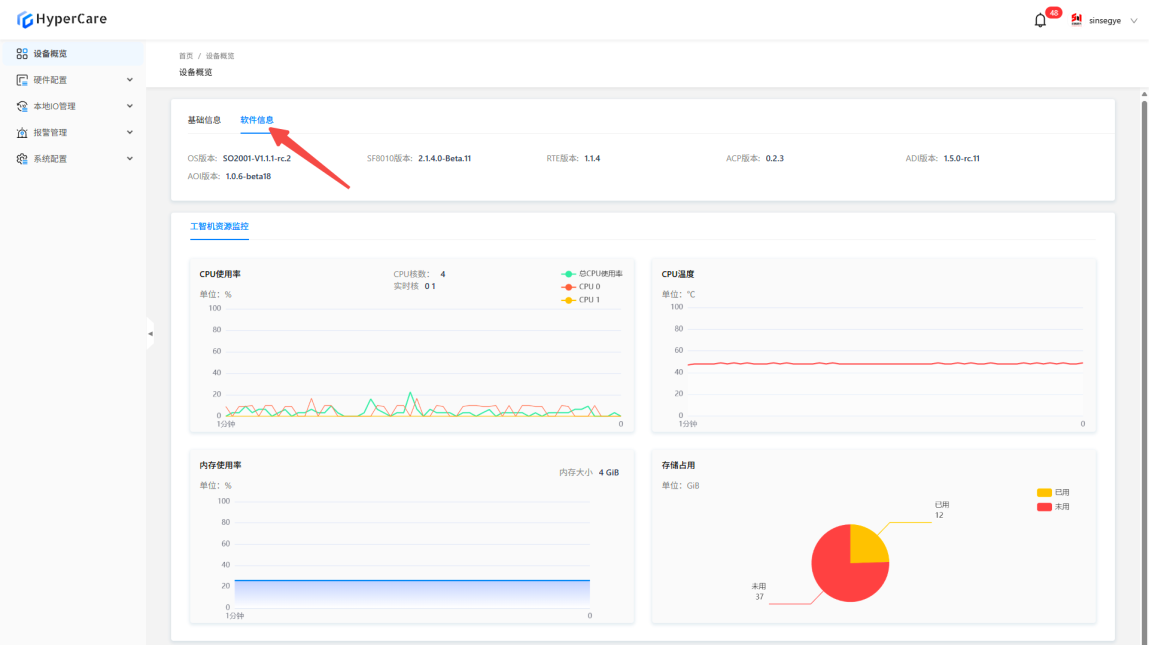The image size is (1149, 645).
Task: Toggle 总CPU使用率 legend series
Action: point(569,274)
